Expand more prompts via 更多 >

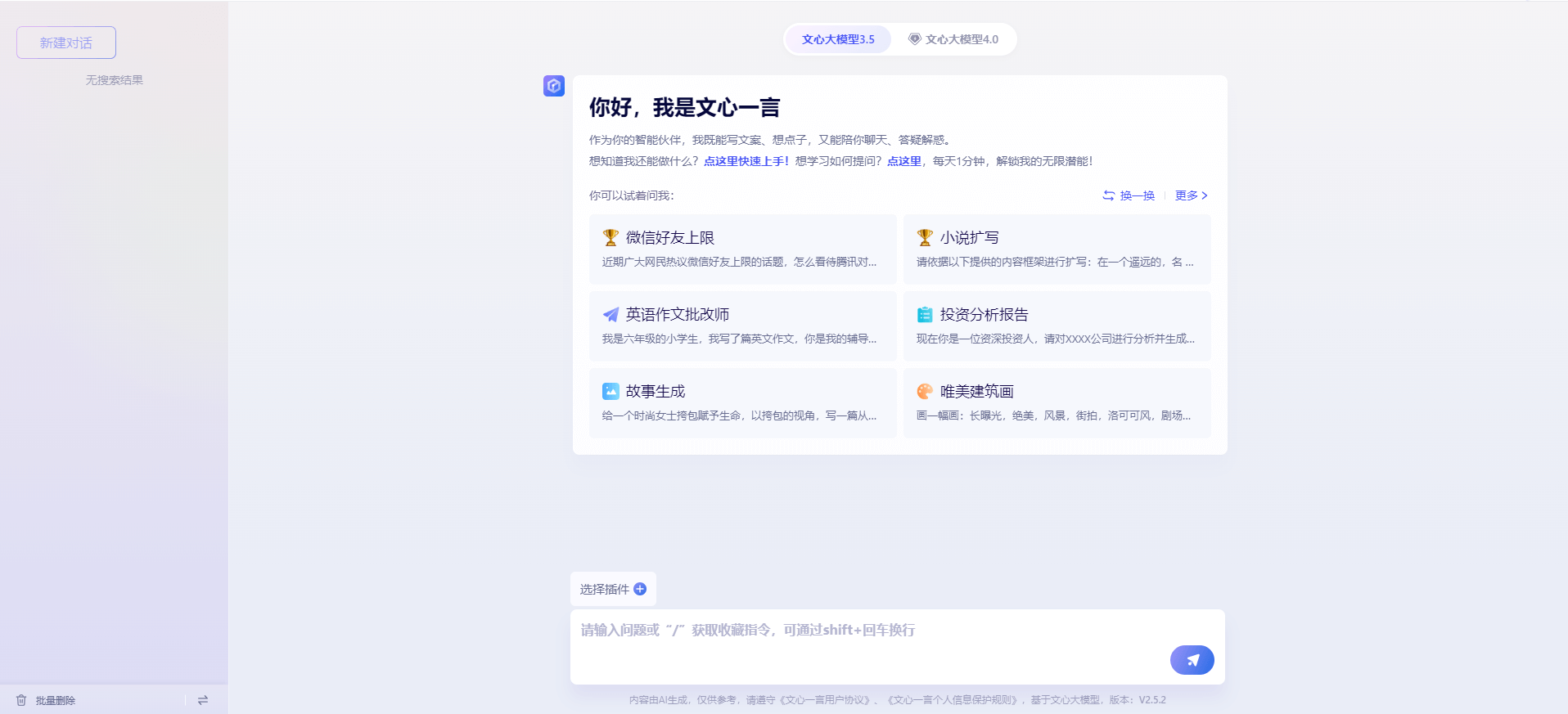tap(1192, 195)
